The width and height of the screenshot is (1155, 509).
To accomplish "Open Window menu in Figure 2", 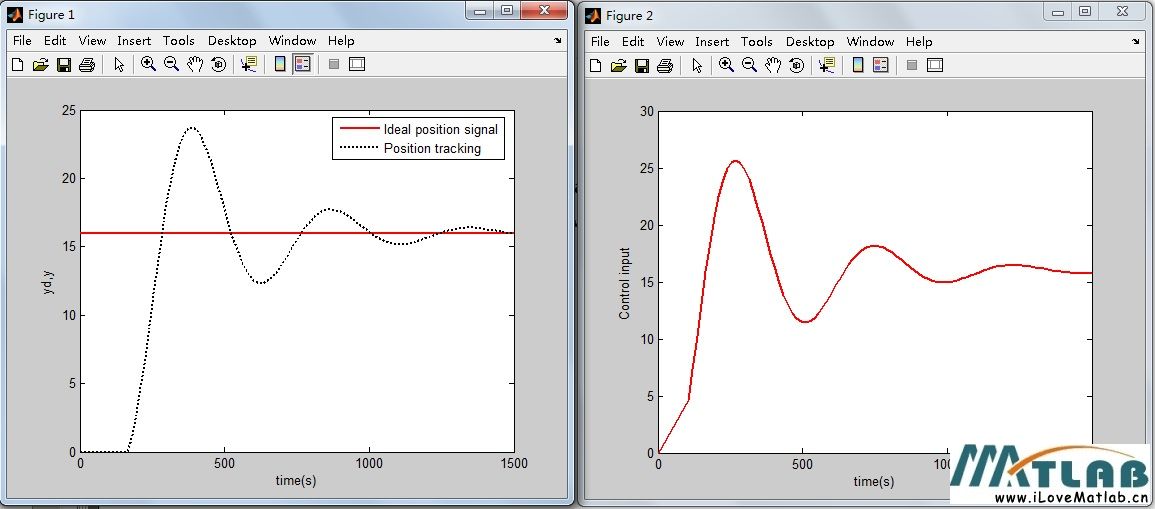I will (871, 41).
